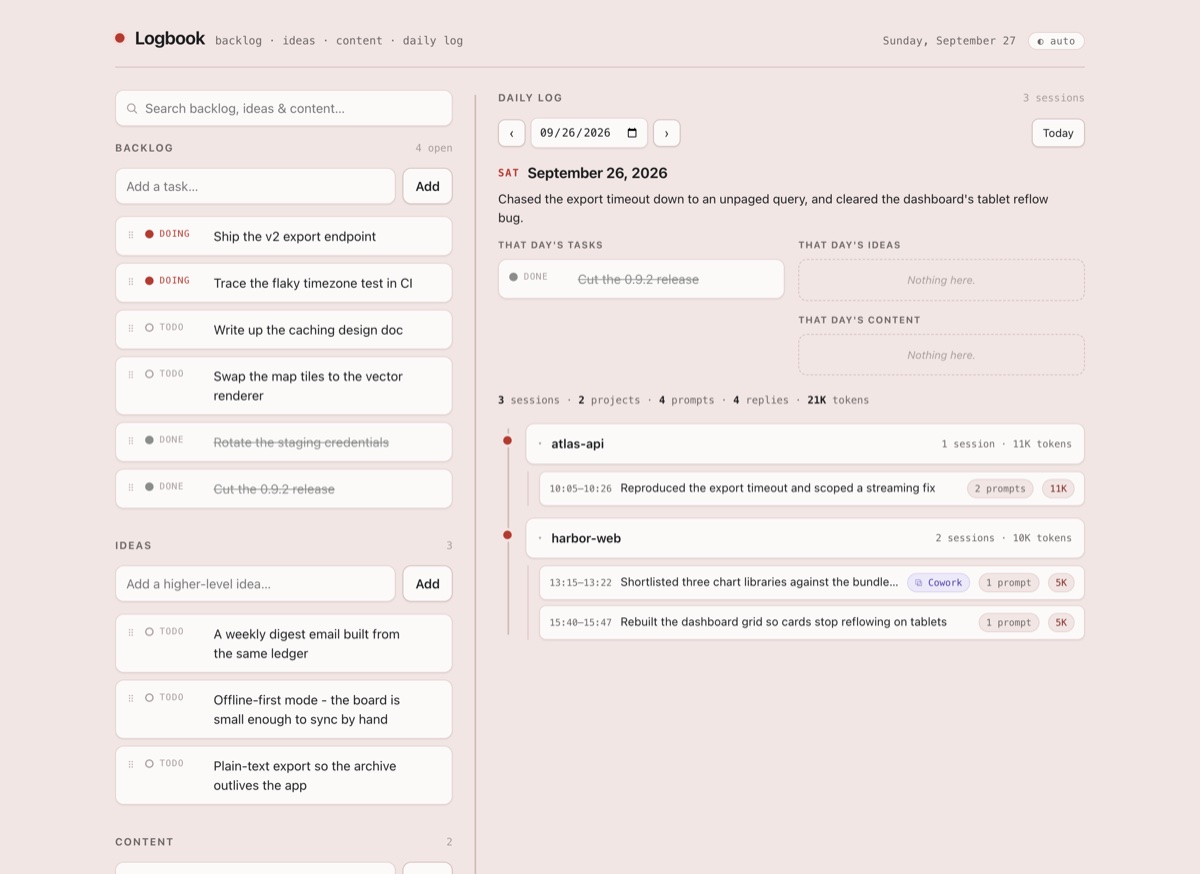Toggle the DOING status on Ship the v2 export endpoint
Screen dimensions: 1200x874
[167, 234]
